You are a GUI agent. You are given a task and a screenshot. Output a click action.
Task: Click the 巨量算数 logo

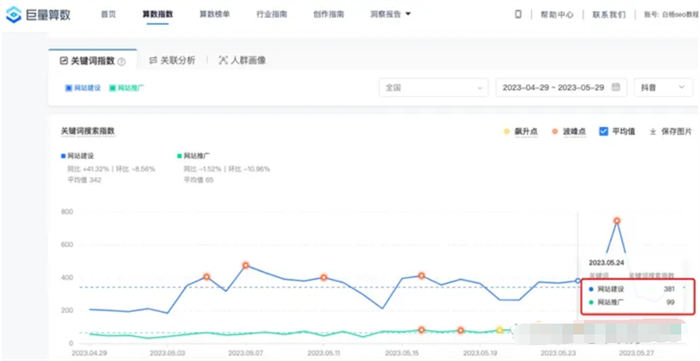pos(38,14)
